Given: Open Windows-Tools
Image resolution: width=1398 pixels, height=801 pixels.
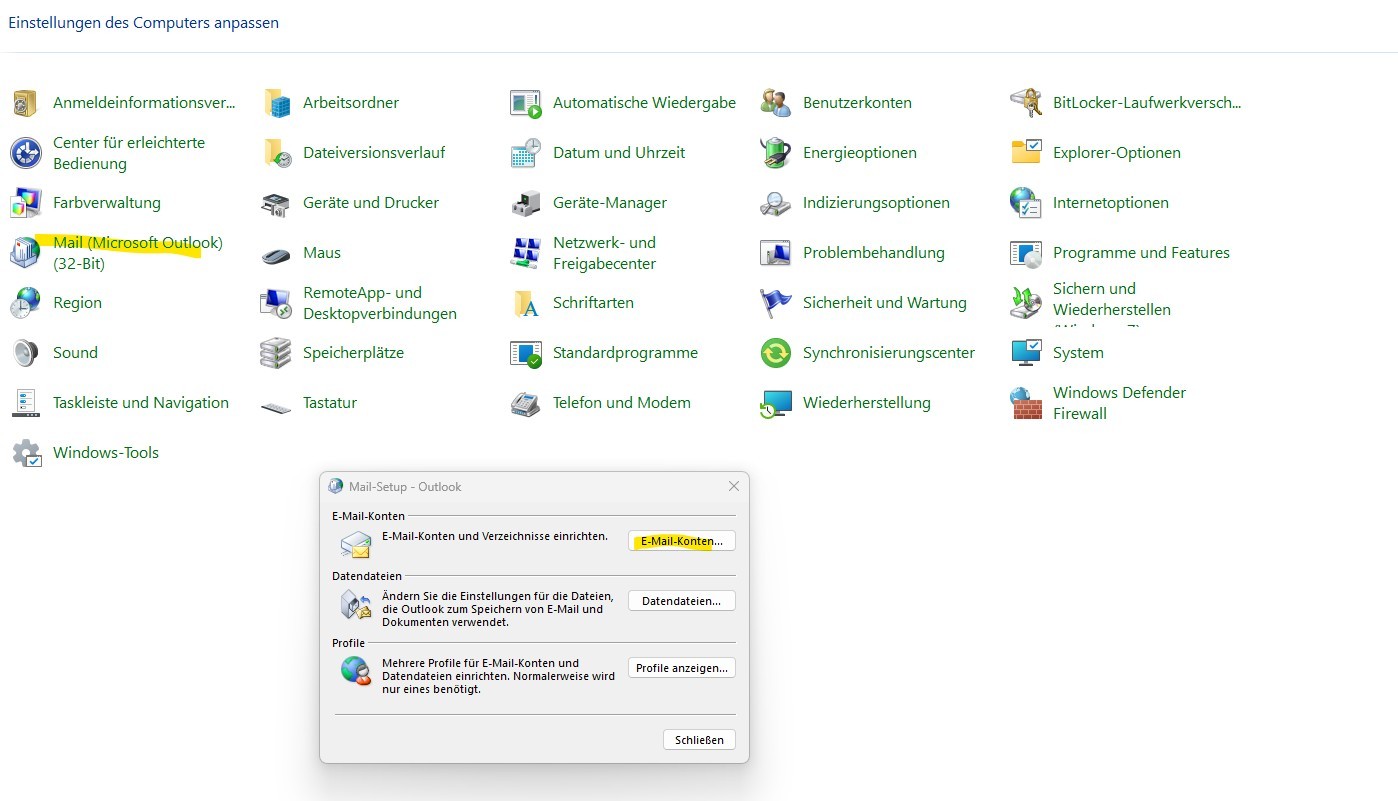Looking at the screenshot, I should 105,452.
